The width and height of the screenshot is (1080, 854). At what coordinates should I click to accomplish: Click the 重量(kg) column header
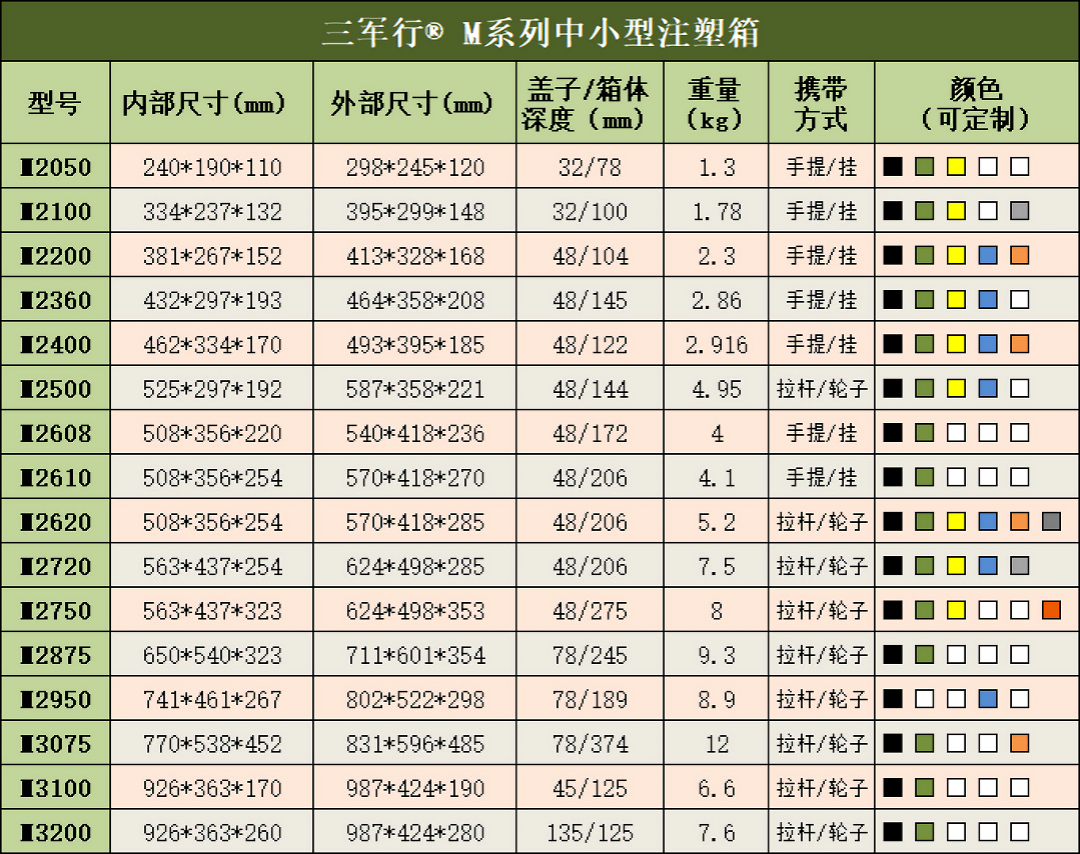714,104
